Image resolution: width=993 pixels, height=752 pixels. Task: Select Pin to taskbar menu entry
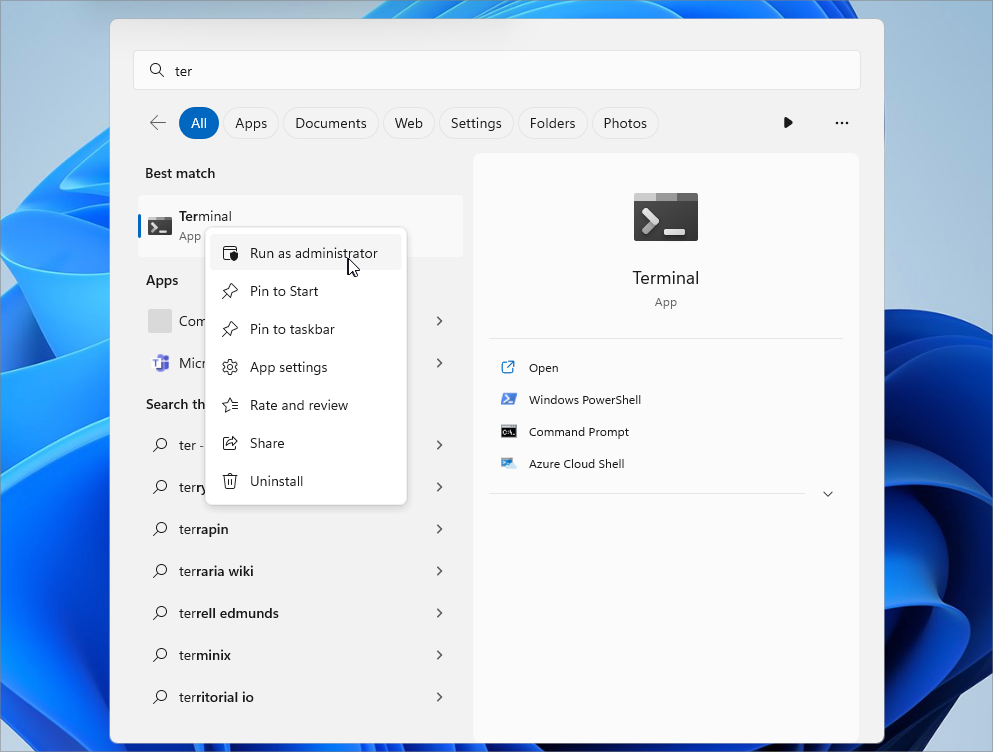[305, 329]
